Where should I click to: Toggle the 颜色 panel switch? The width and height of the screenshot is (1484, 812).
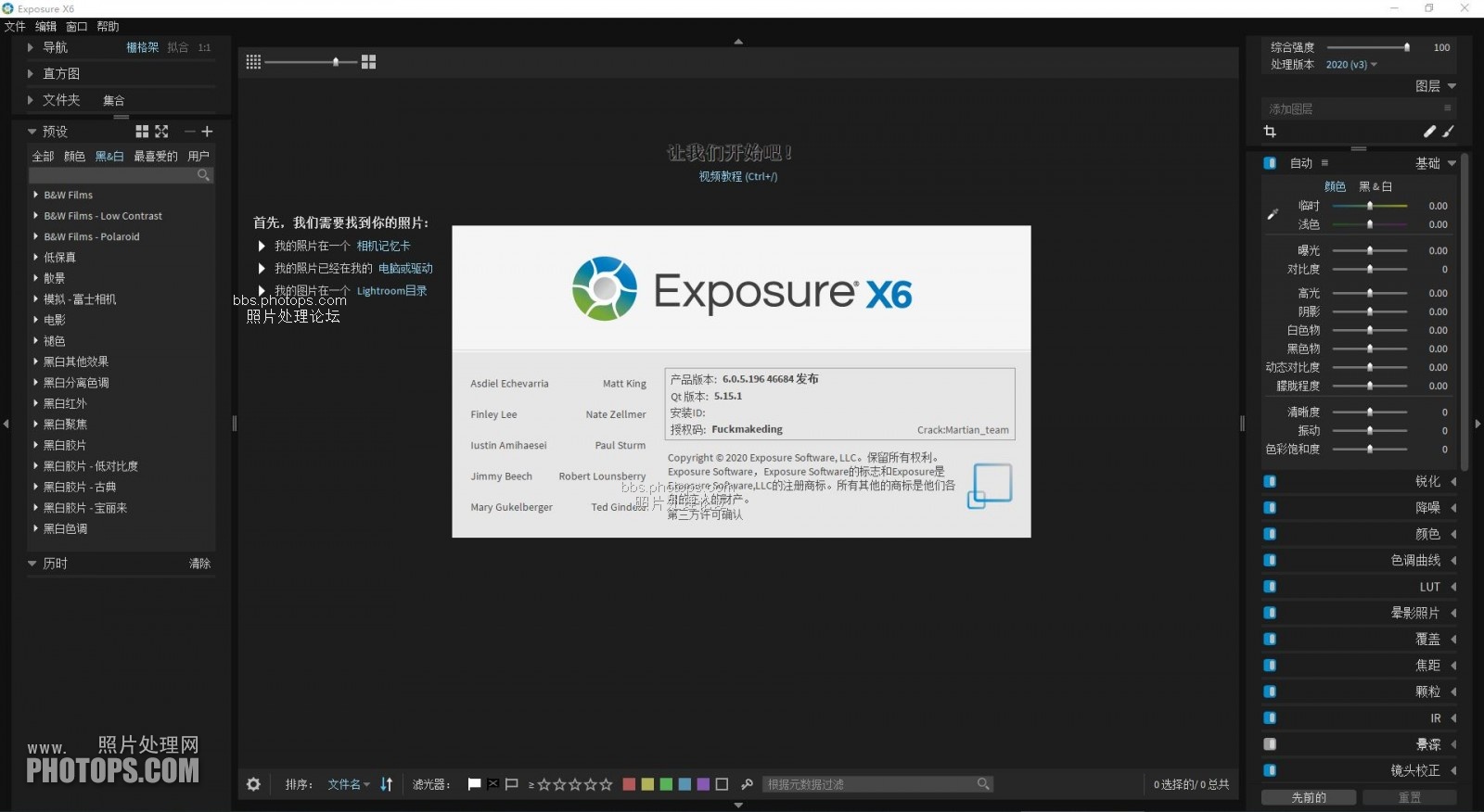click(x=1270, y=534)
